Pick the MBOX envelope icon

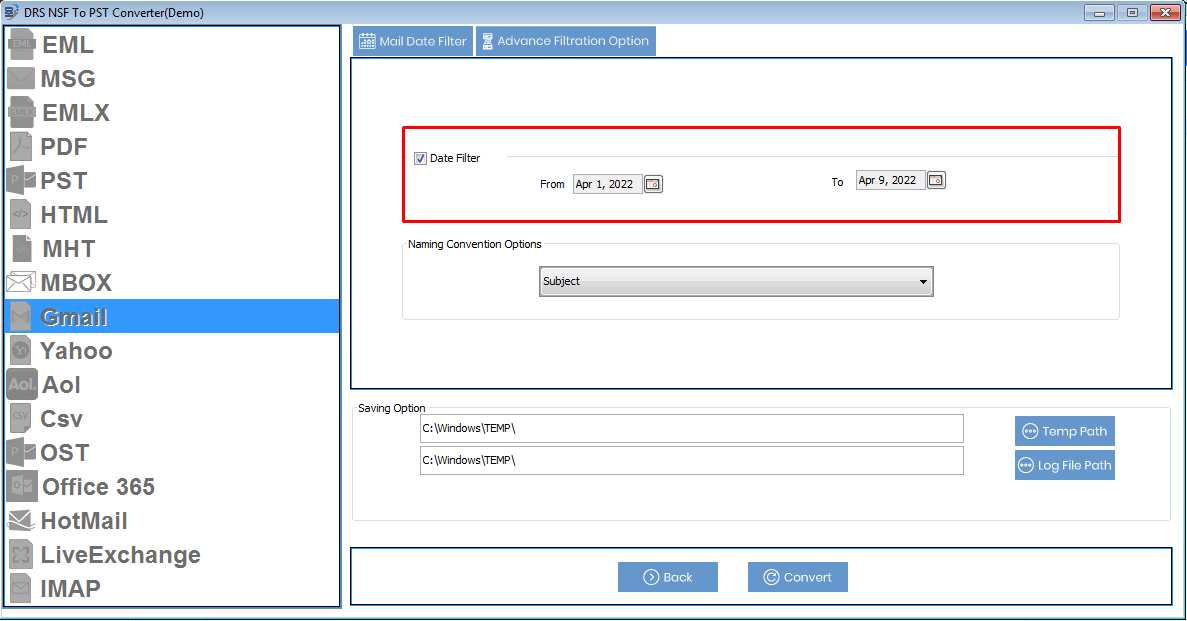click(21, 283)
